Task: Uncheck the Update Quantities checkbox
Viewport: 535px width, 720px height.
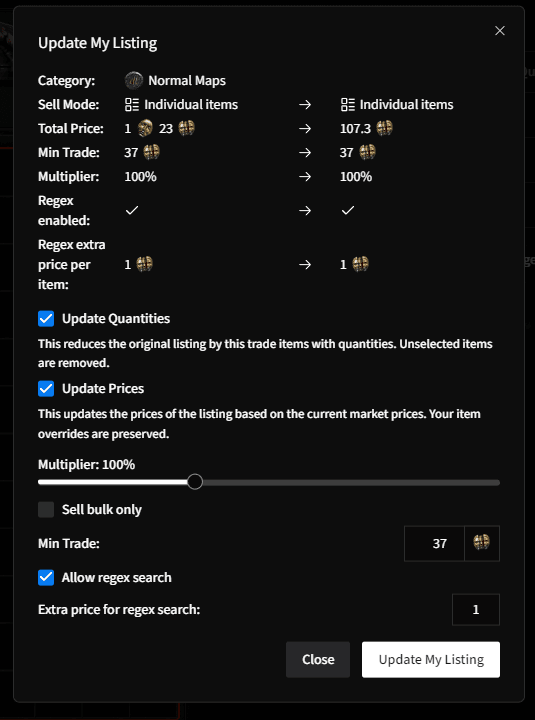Action: (46, 319)
